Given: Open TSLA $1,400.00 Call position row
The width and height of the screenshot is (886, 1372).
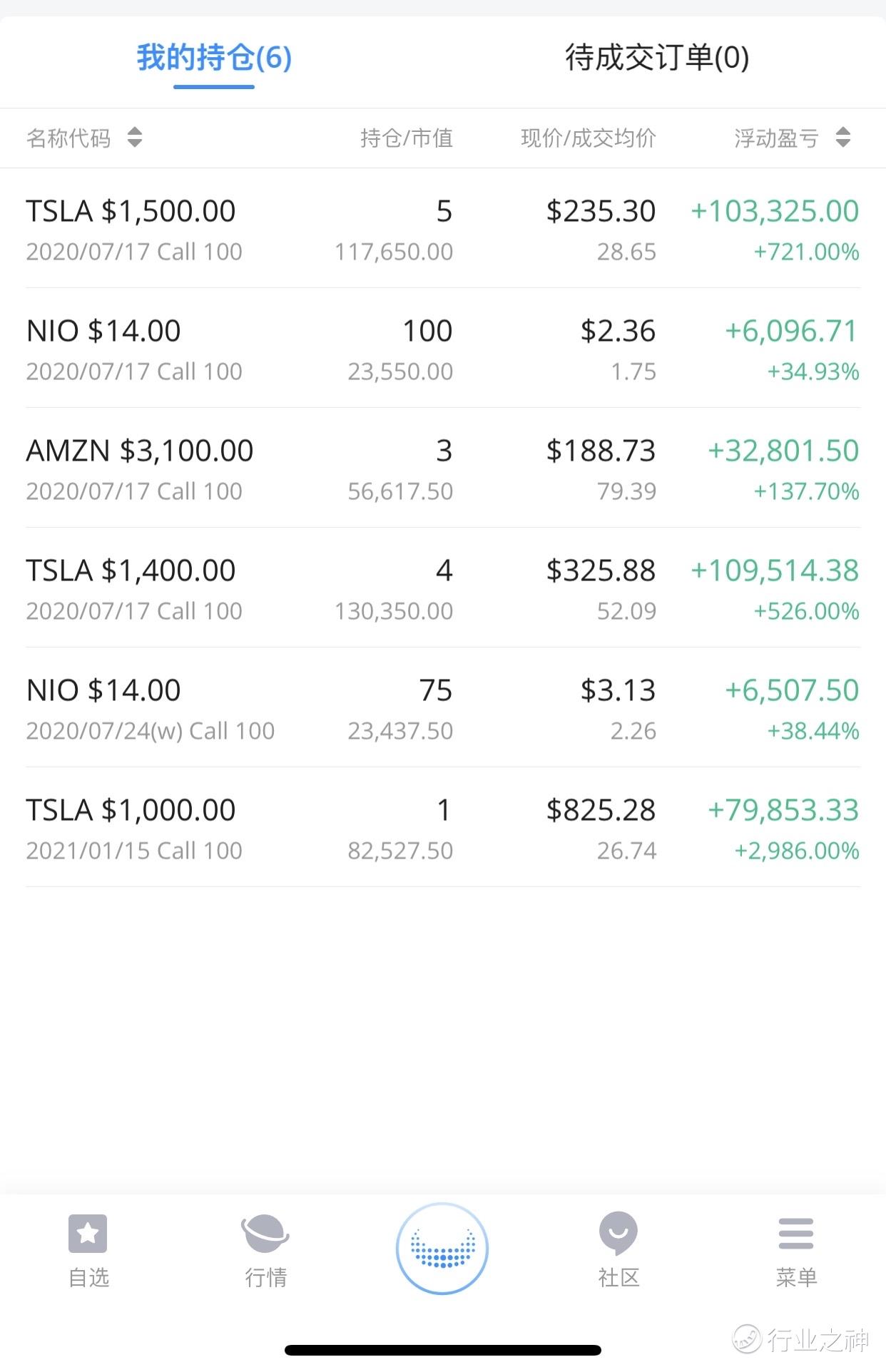Looking at the screenshot, I should [443, 588].
